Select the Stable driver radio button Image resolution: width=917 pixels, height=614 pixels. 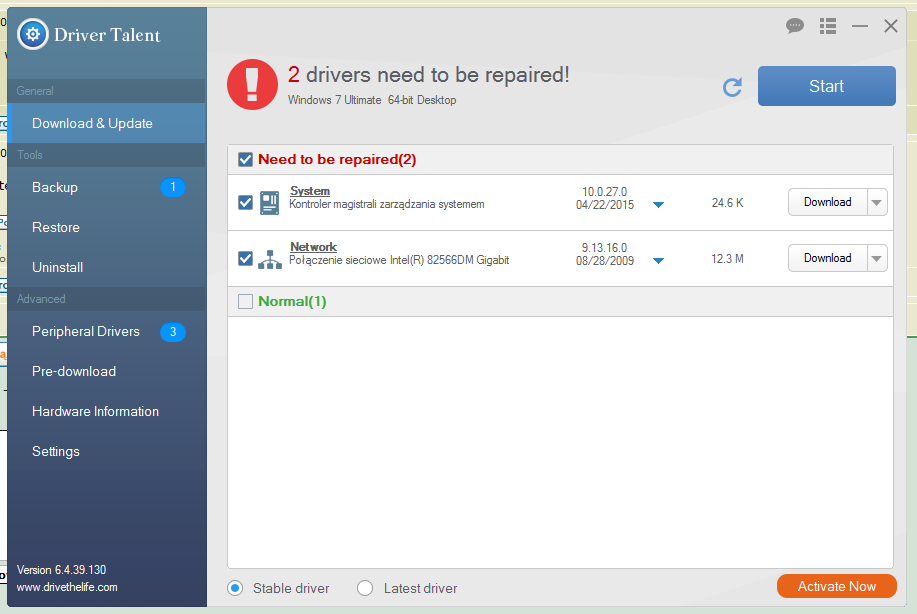tap(235, 588)
